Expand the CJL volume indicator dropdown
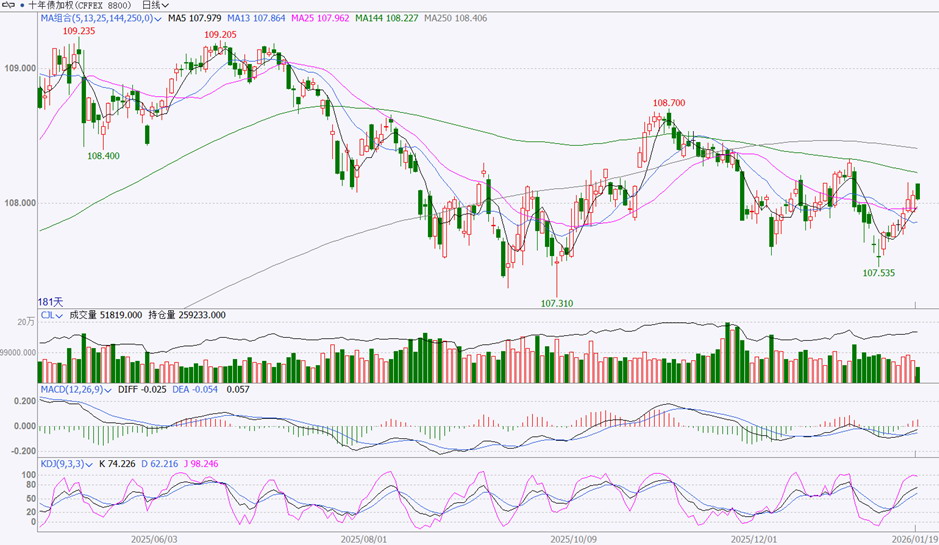 tap(59, 316)
